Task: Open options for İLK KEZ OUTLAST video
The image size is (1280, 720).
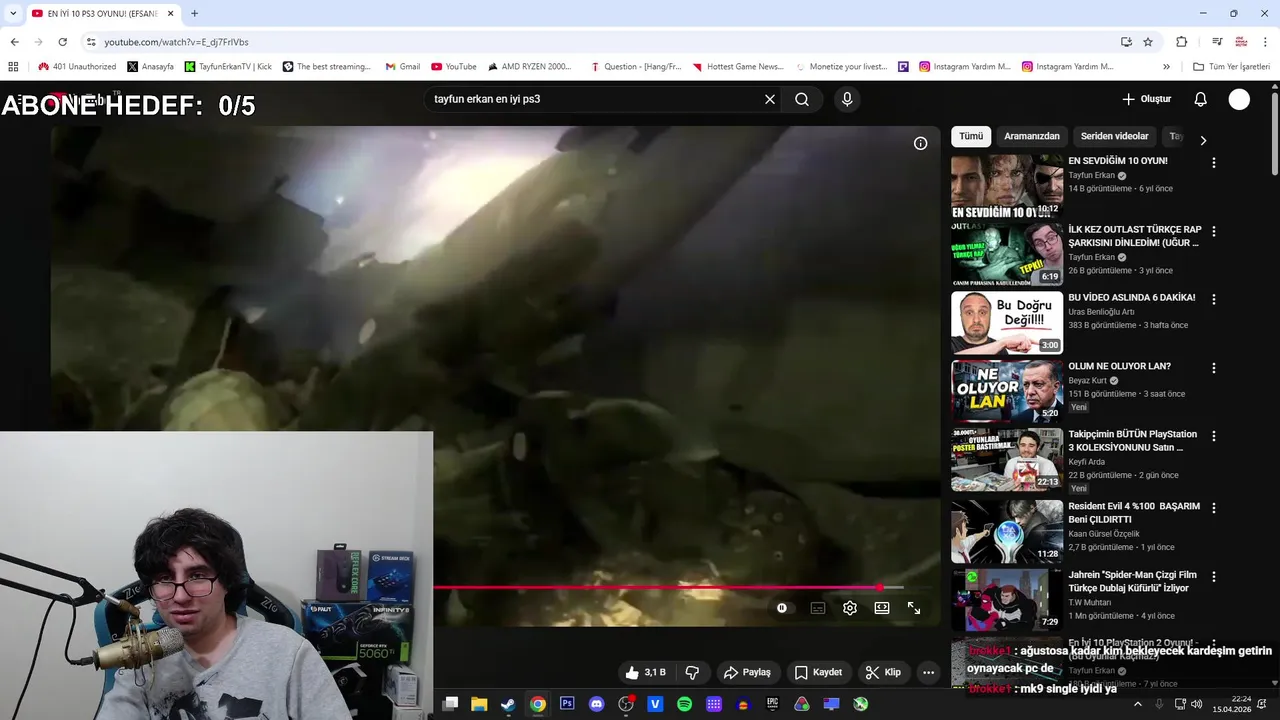Action: (1214, 231)
